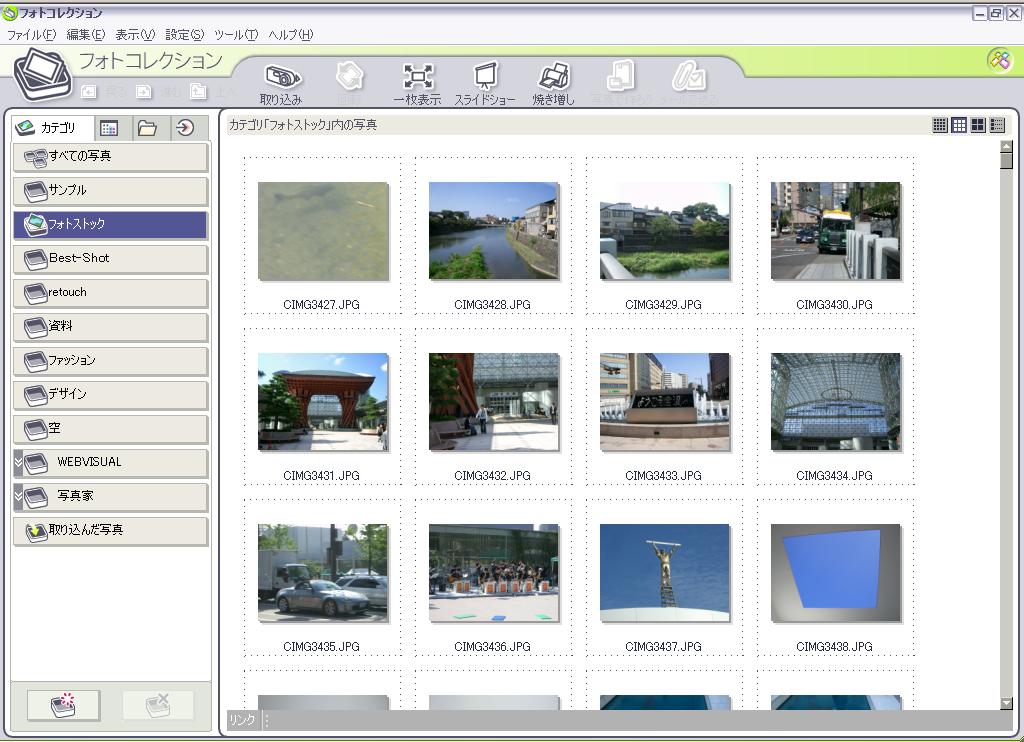
Task: Click the vertical scrollbar thumb
Action: (x=1006, y=161)
